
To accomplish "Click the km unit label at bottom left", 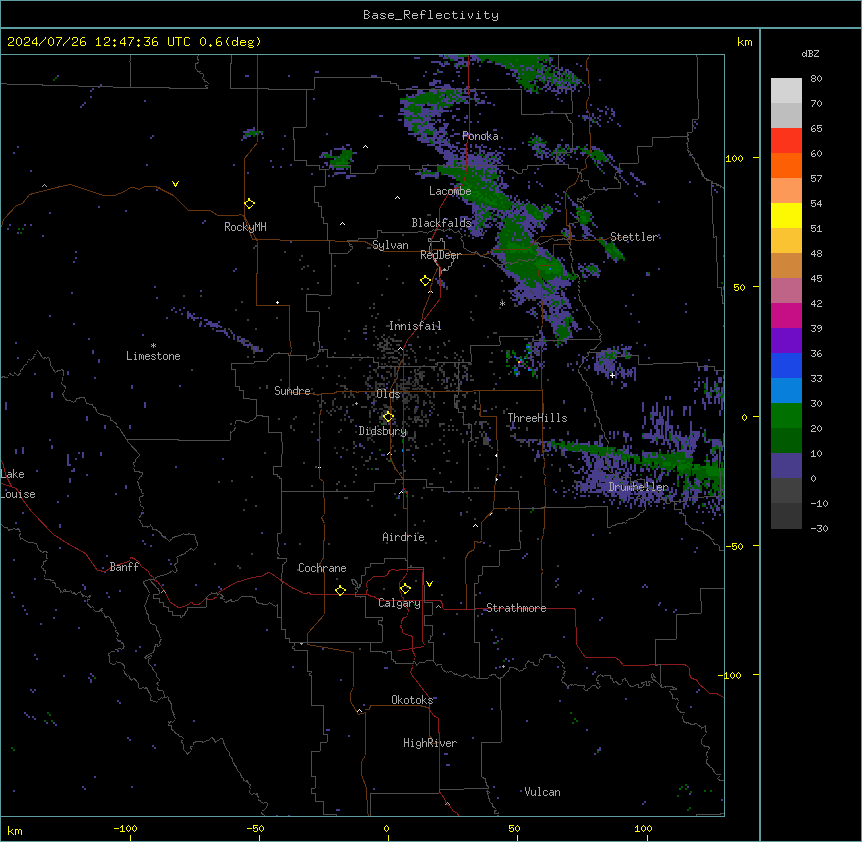I will [x=15, y=830].
